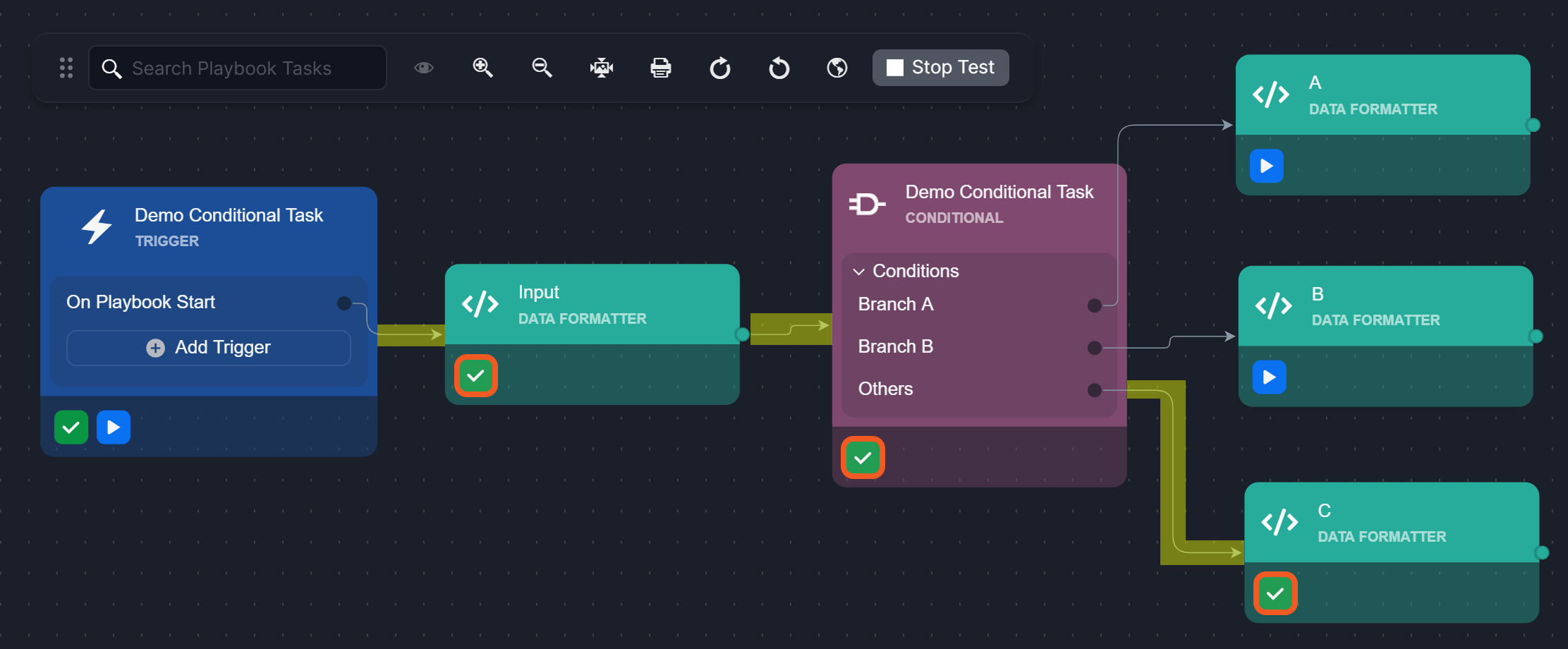Image resolution: width=1568 pixels, height=649 pixels.
Task: Click the print playbook icon
Action: [660, 68]
